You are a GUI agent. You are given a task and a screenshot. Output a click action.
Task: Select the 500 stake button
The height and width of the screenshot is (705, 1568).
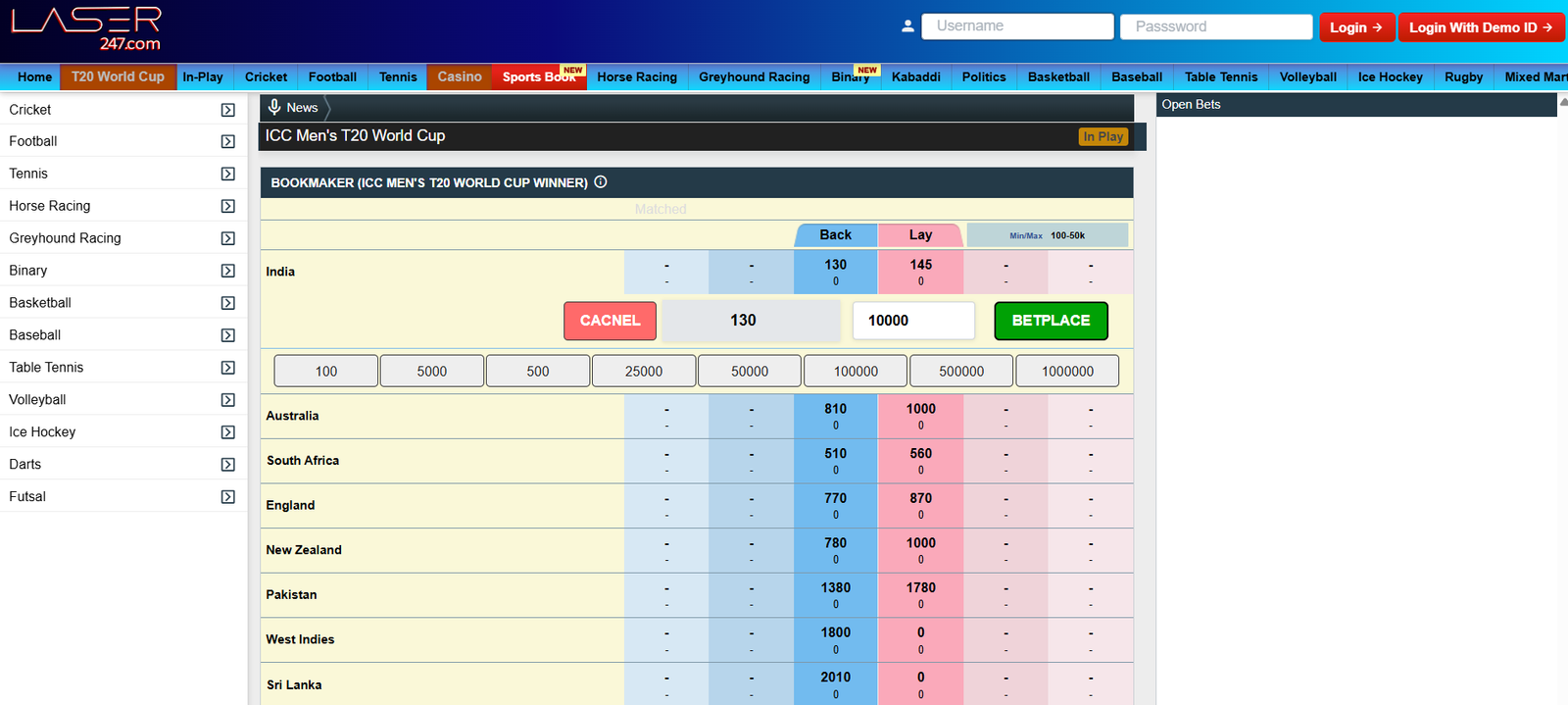click(x=538, y=372)
